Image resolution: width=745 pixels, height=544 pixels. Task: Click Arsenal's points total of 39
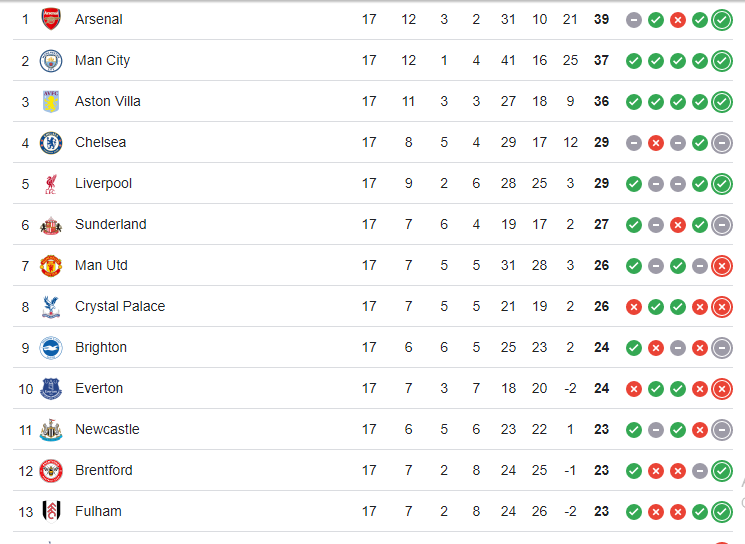click(601, 19)
